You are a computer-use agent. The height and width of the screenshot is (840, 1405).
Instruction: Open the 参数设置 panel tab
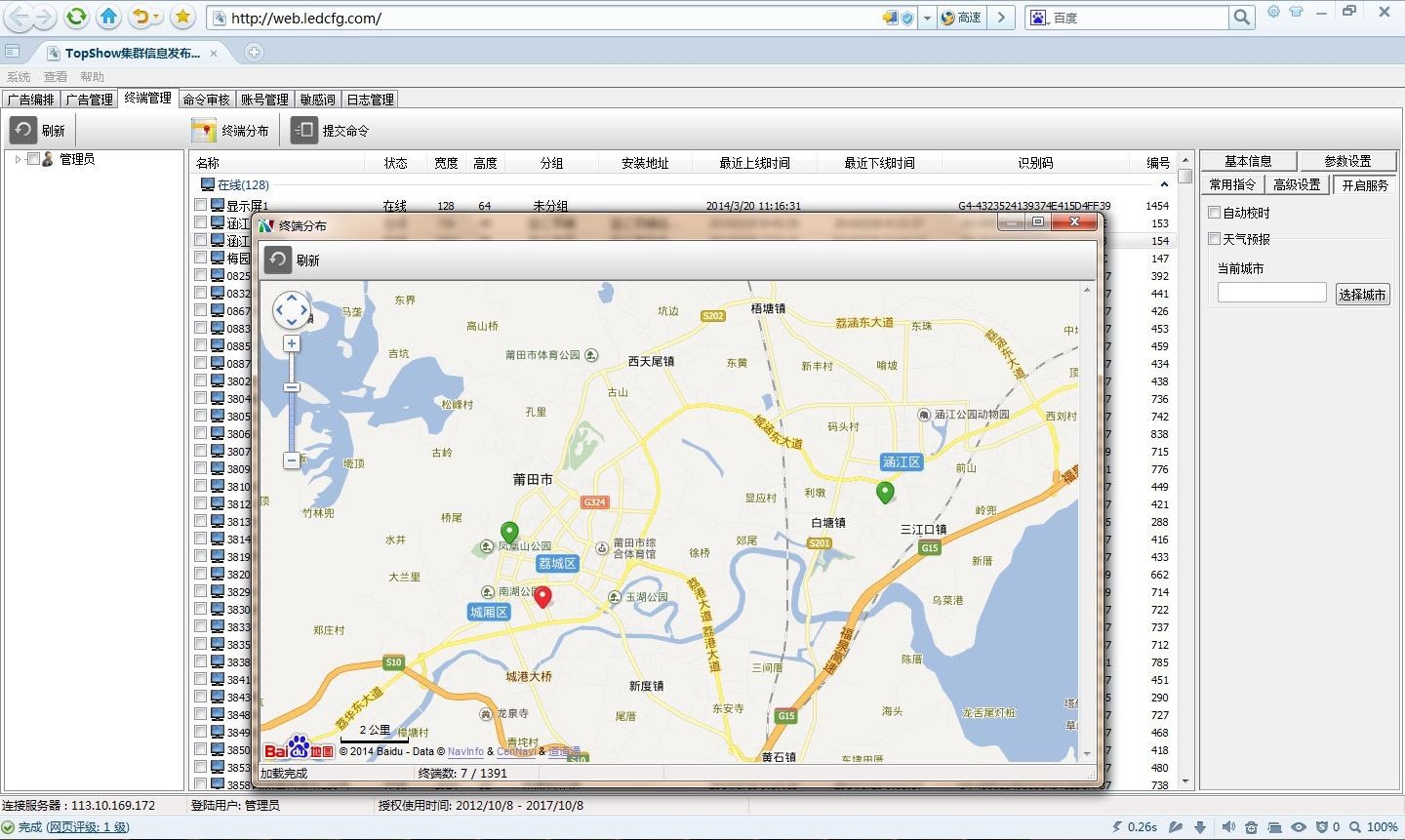coord(1347,161)
